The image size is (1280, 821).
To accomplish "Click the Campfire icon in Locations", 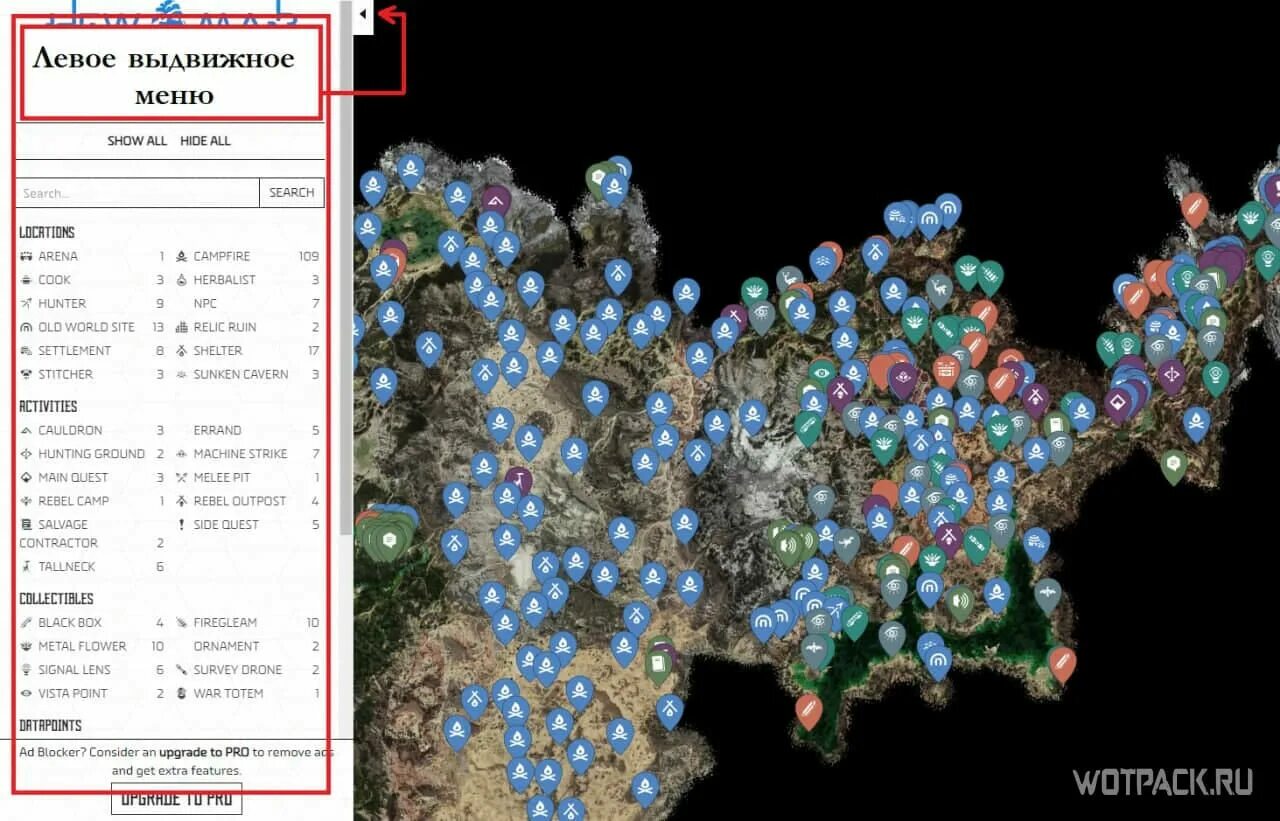I will [x=182, y=256].
